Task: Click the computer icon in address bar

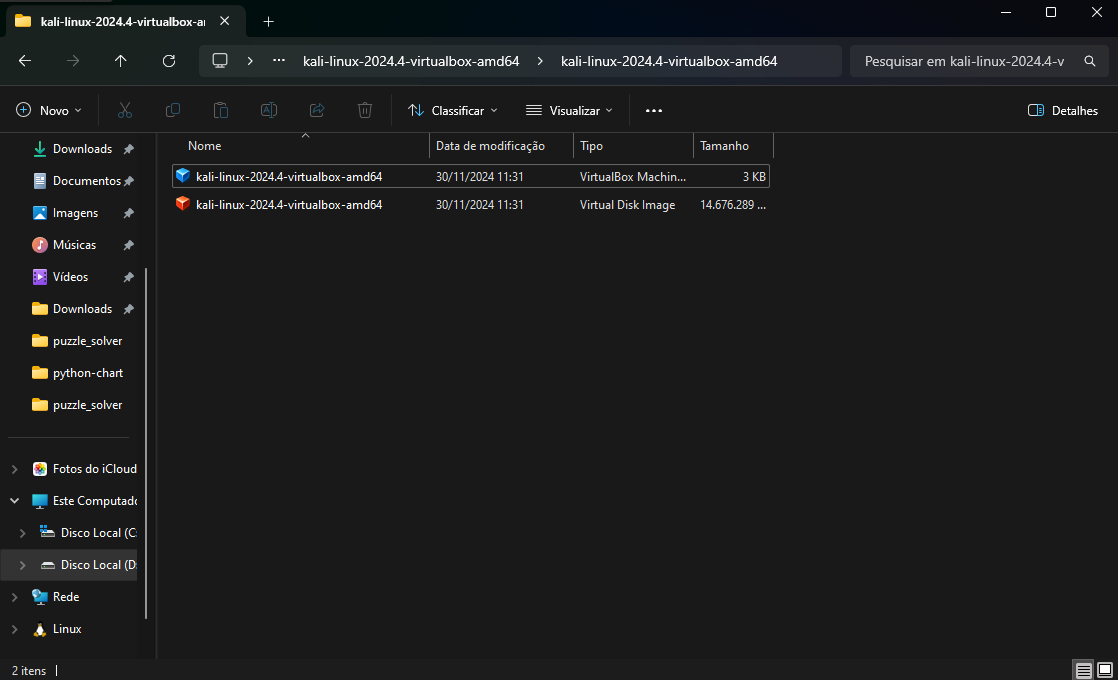Action: click(x=220, y=61)
